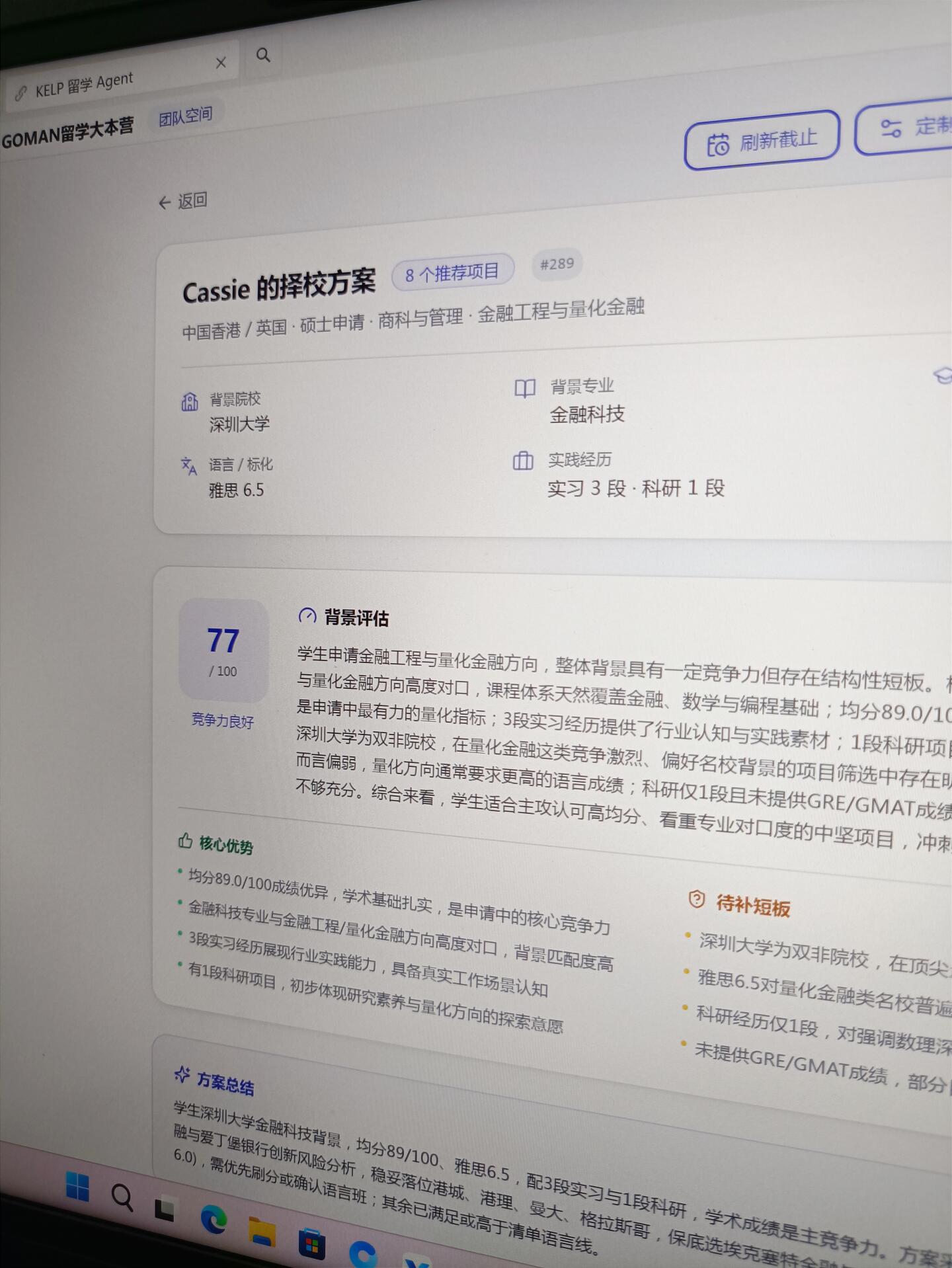
Task: Go back with the 返回 link
Action: coord(183,201)
